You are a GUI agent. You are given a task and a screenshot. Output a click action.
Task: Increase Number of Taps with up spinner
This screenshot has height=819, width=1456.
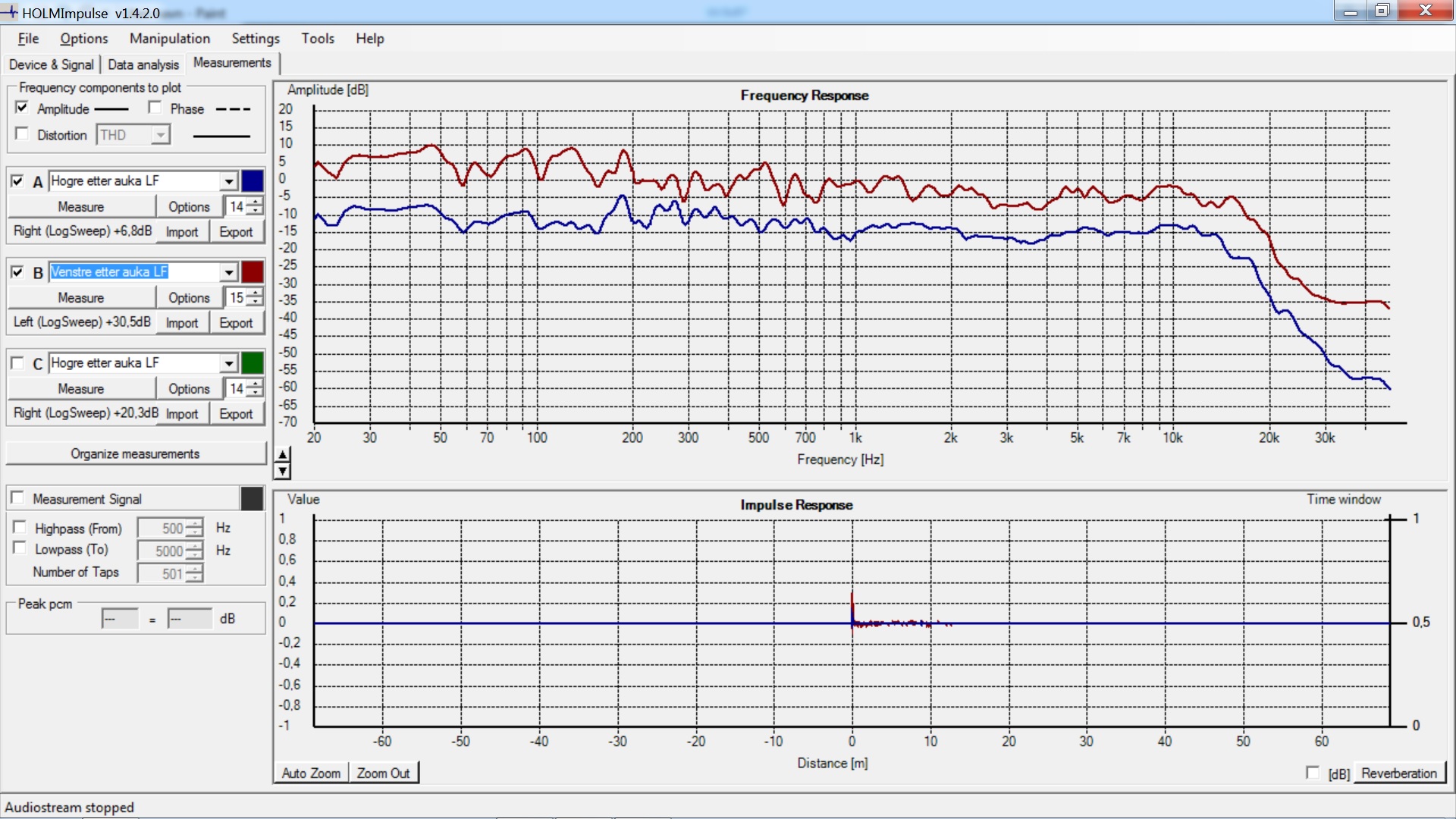[194, 569]
